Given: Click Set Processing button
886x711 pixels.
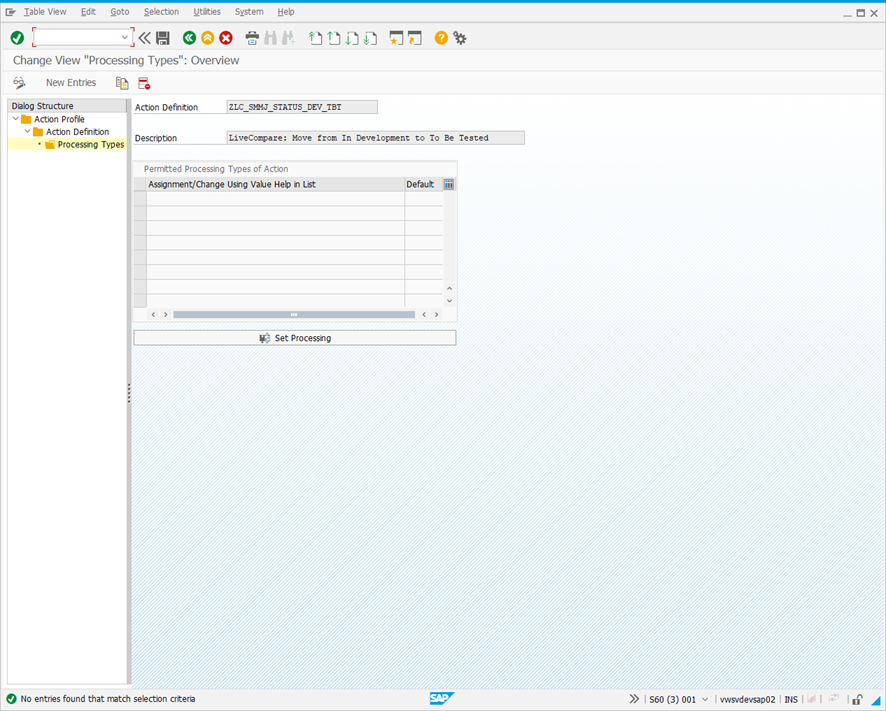Looking at the screenshot, I should coord(295,338).
